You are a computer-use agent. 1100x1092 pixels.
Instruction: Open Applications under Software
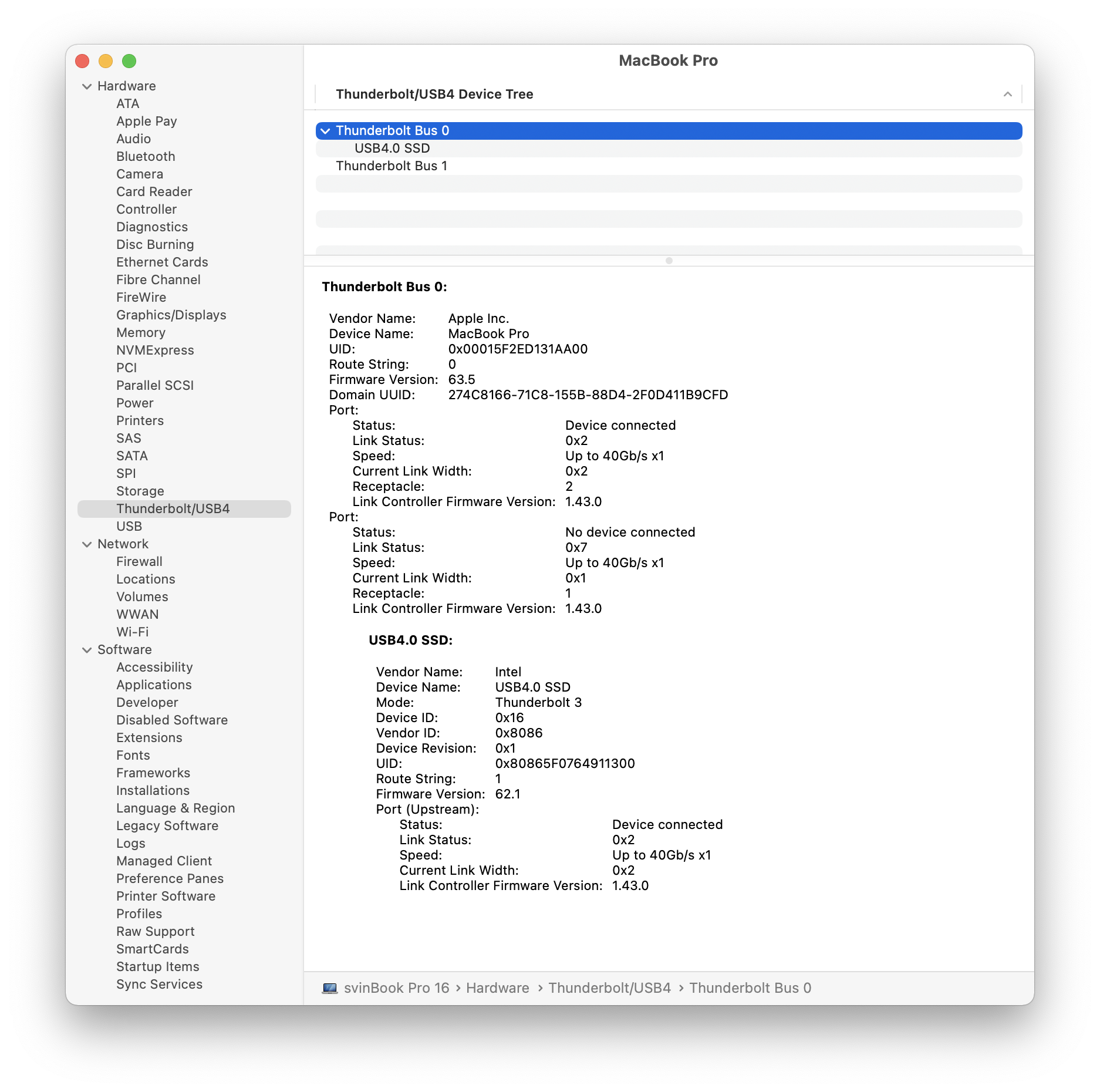pos(154,685)
